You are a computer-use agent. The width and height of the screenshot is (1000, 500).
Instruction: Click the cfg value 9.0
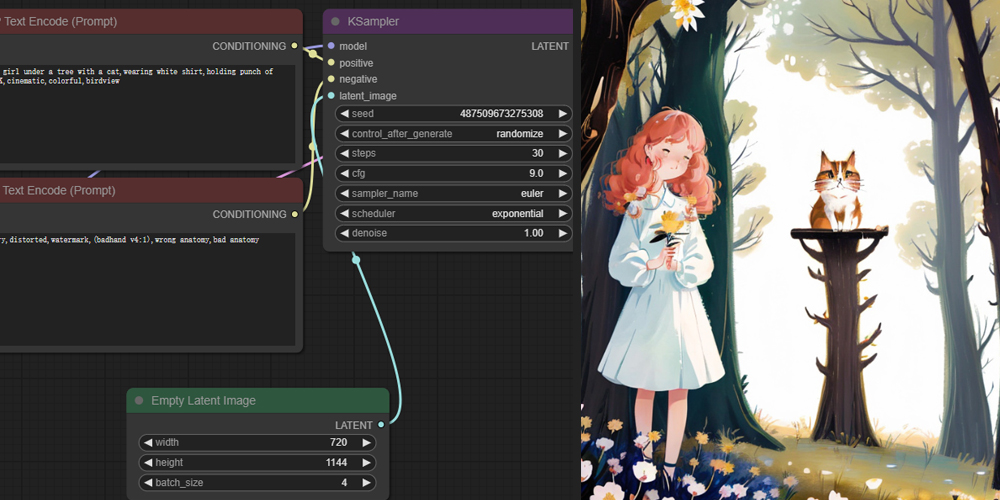(x=536, y=173)
